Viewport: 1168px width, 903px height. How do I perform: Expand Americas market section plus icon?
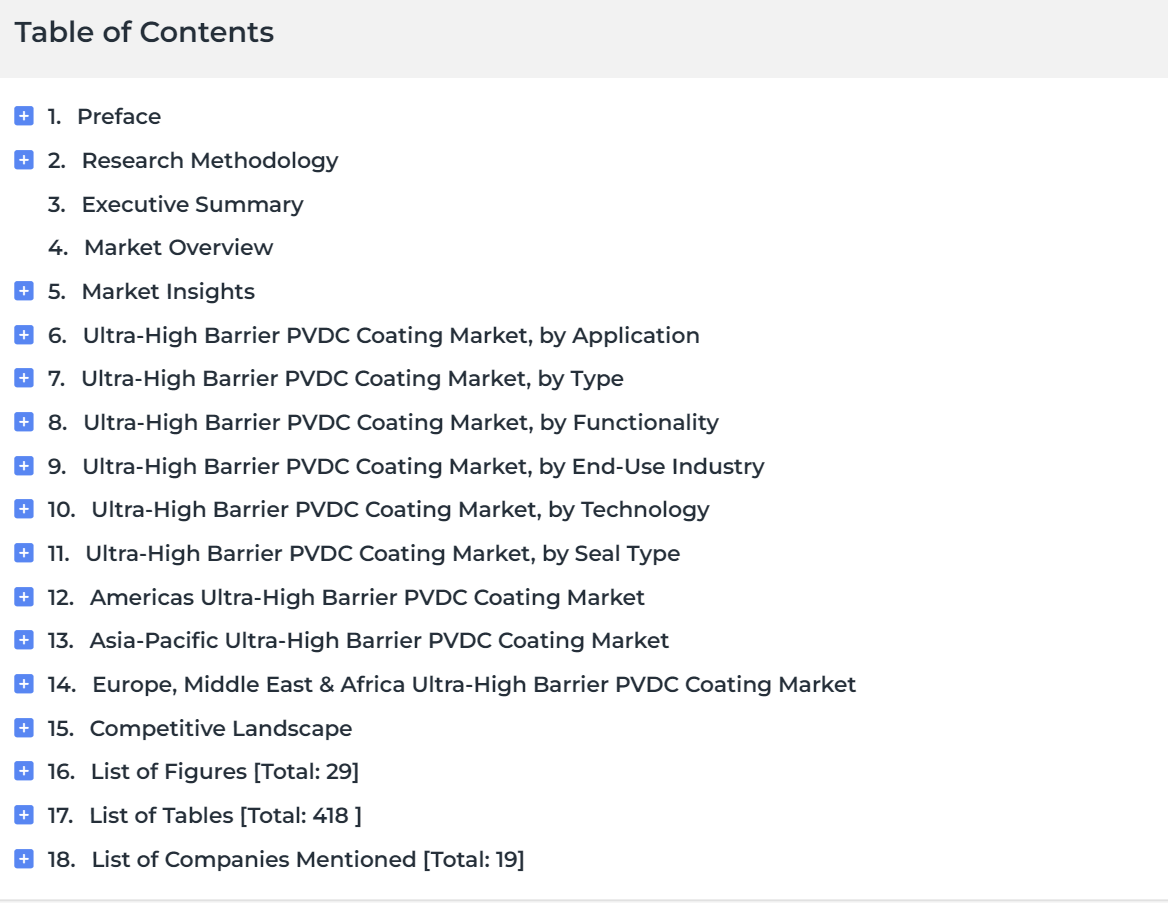pos(24,598)
